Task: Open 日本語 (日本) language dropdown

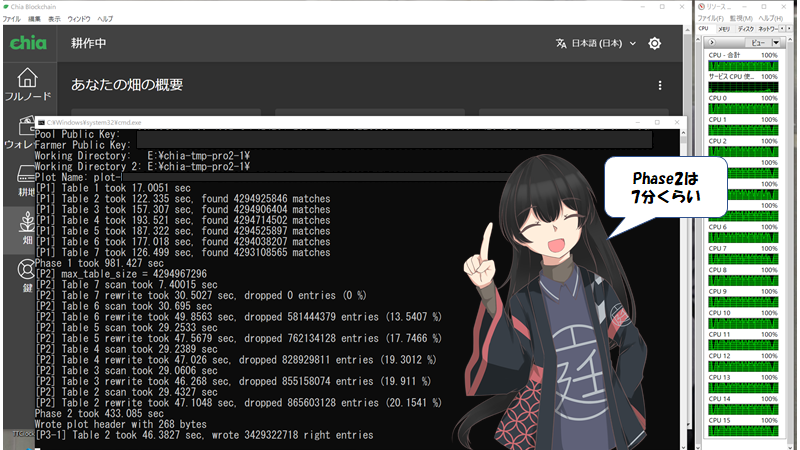Action: click(x=603, y=43)
